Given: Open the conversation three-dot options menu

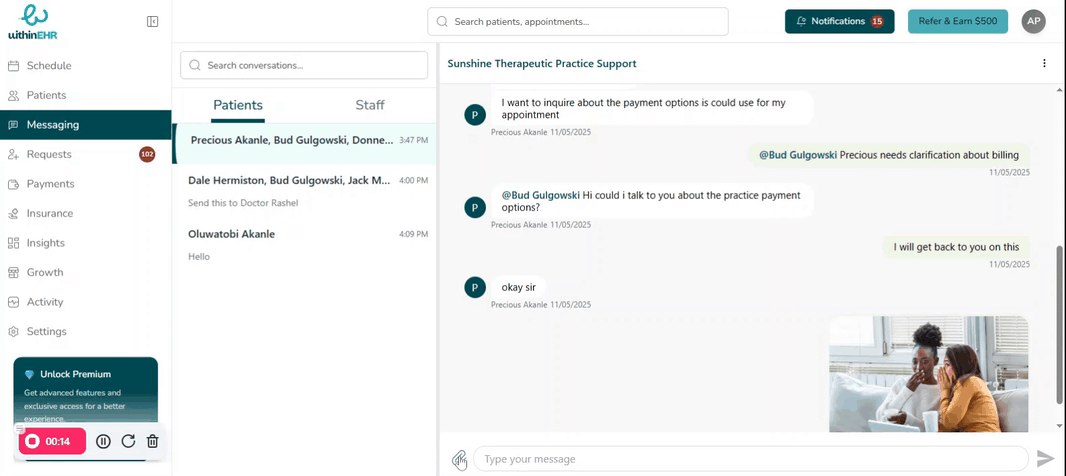Looking at the screenshot, I should (1044, 64).
